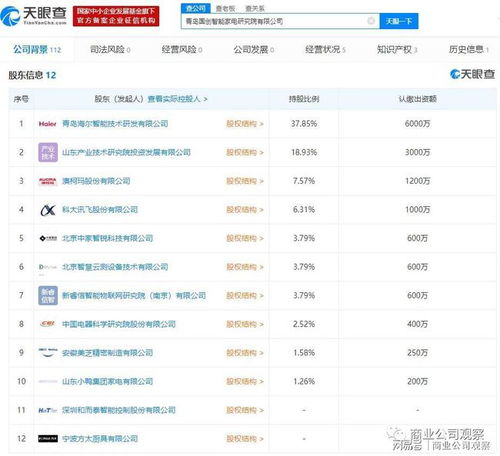Click the 37.85% shareholding value

304,124
